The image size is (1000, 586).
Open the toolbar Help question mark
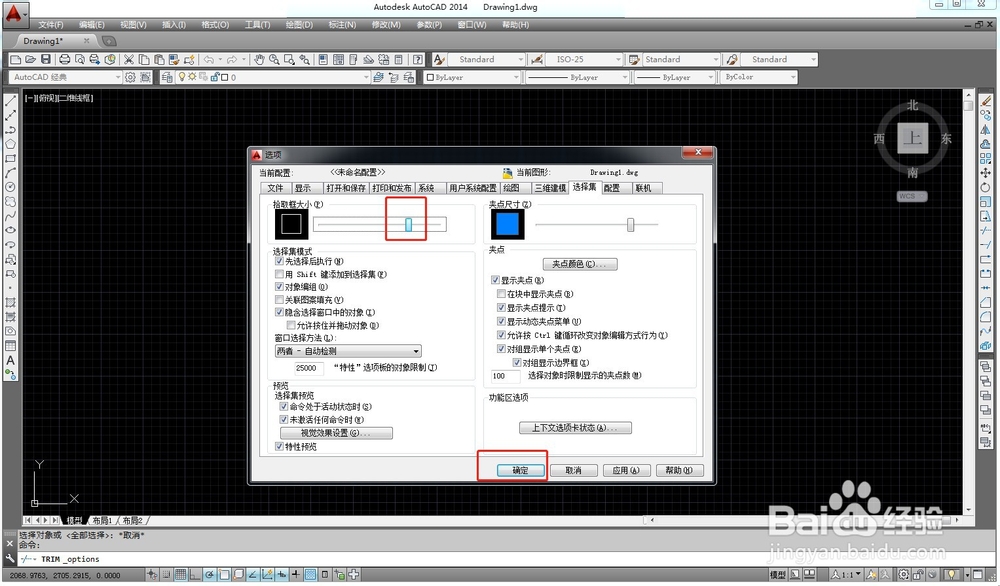tap(418, 59)
